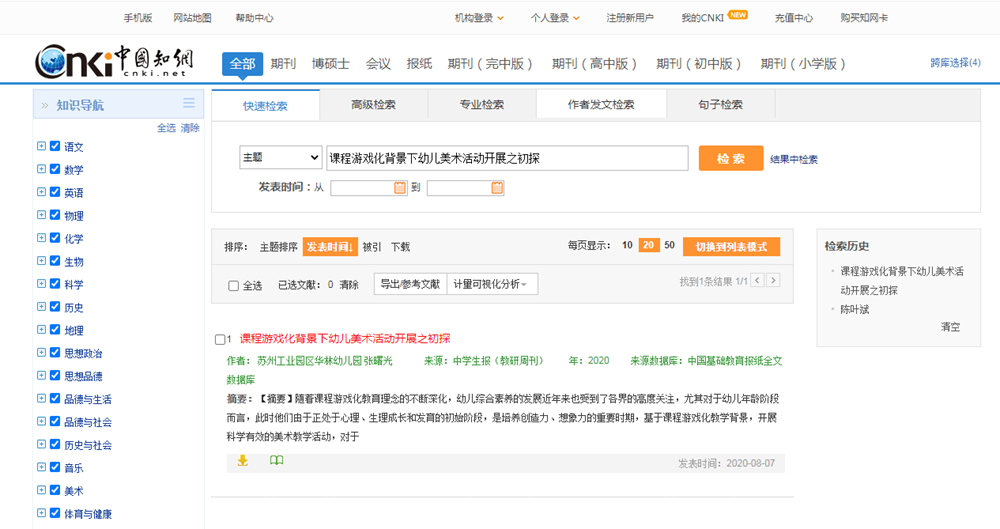The width and height of the screenshot is (1000, 529).
Task: Uncheck the 思想政治 subject checkbox
Action: click(55, 353)
